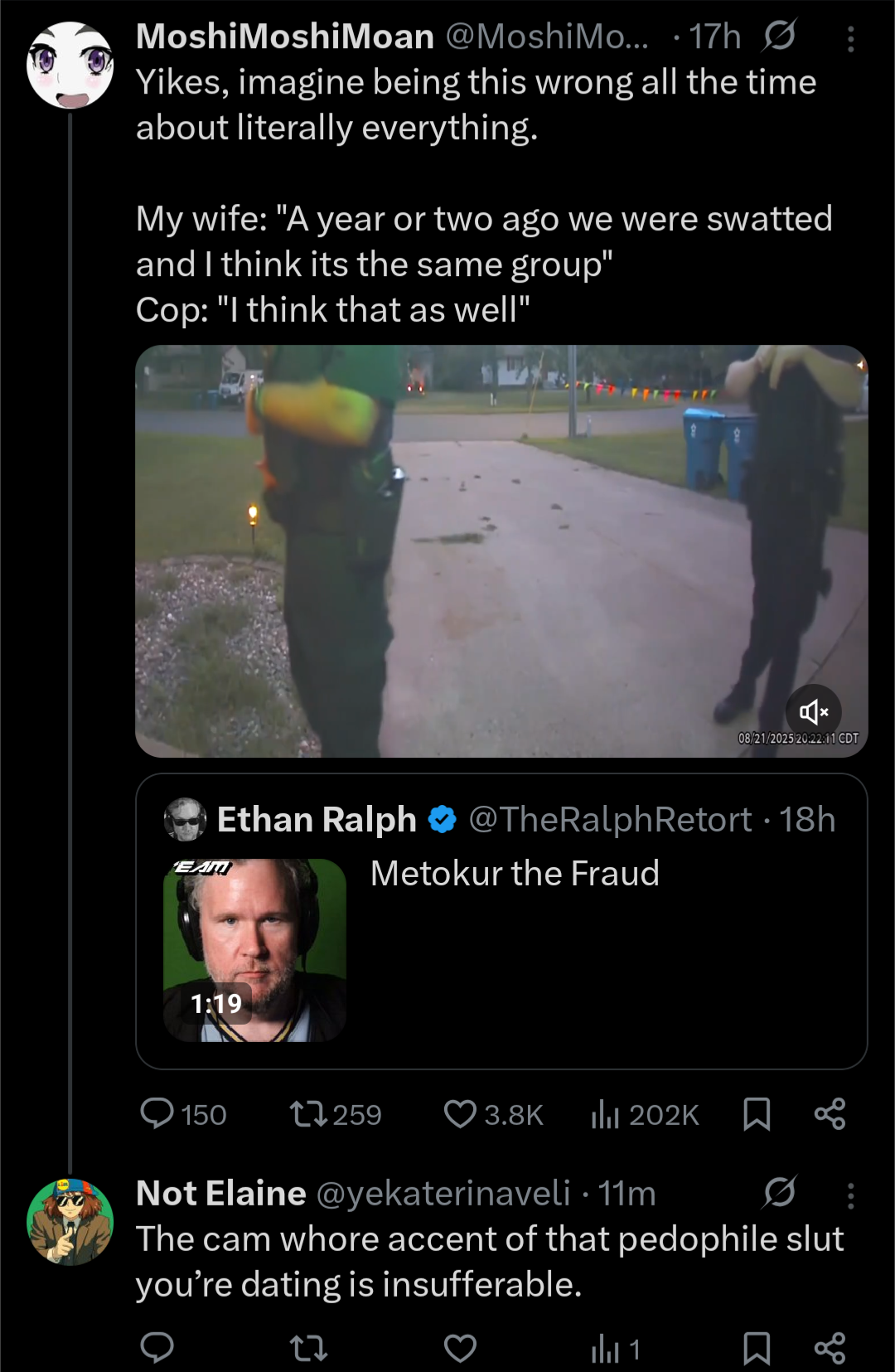Viewport: 895px width, 1372px height.
Task: Unmute the bodycam video
Action: 813,711
